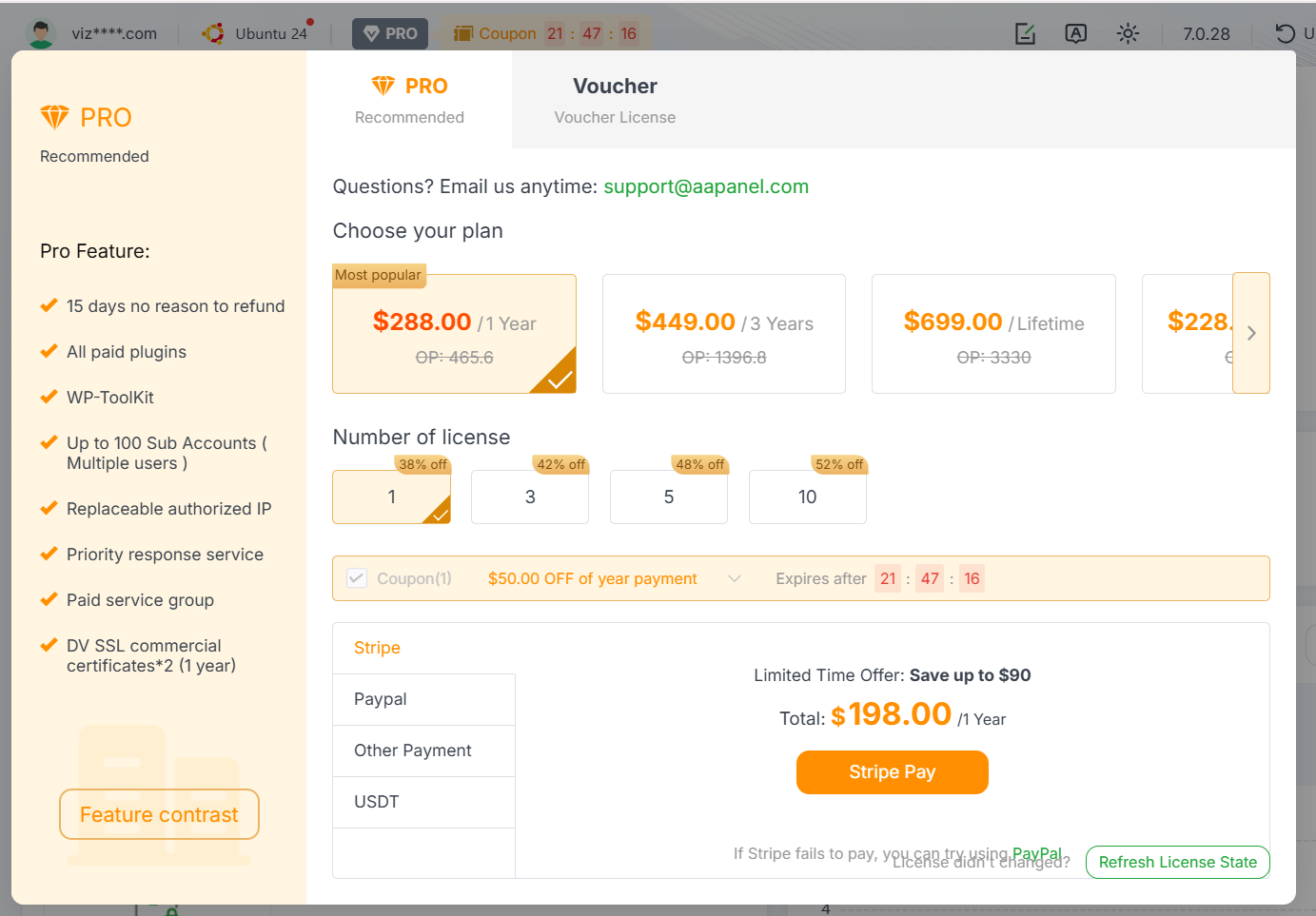The image size is (1316, 916).
Task: Choose the $449.00 3 Years plan
Action: pyautogui.click(x=723, y=334)
